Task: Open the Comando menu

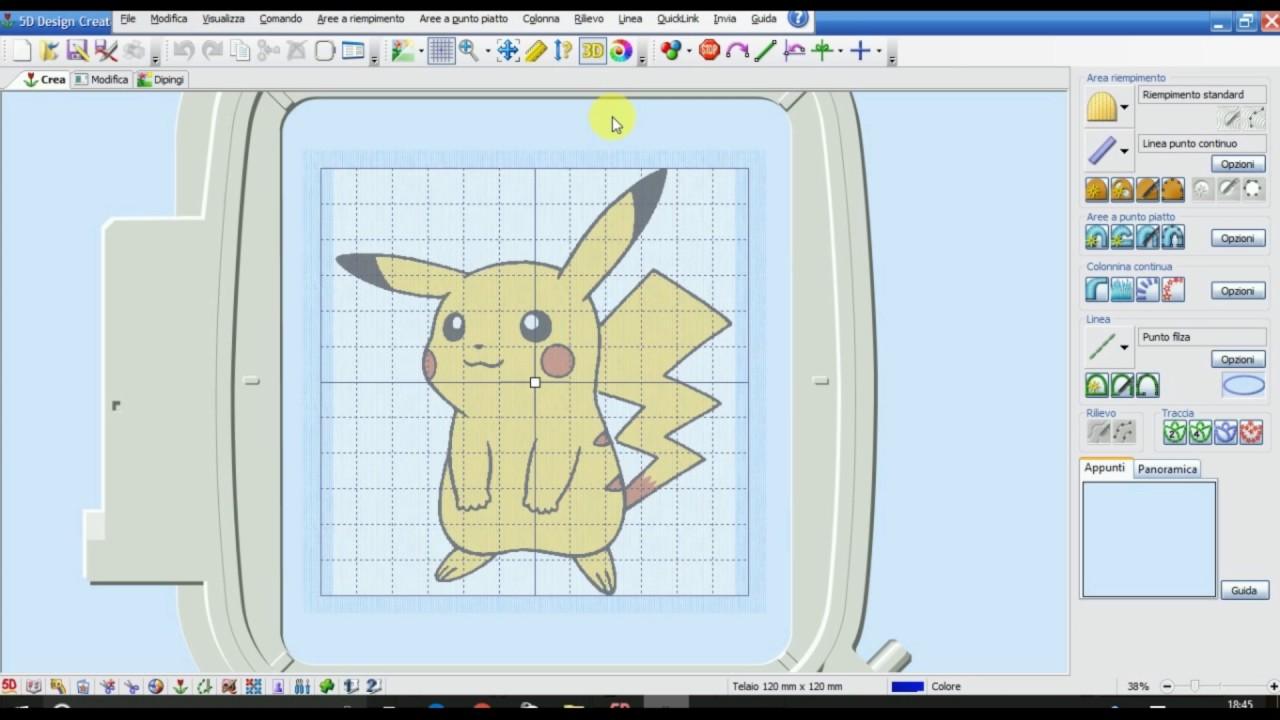Action: point(281,18)
